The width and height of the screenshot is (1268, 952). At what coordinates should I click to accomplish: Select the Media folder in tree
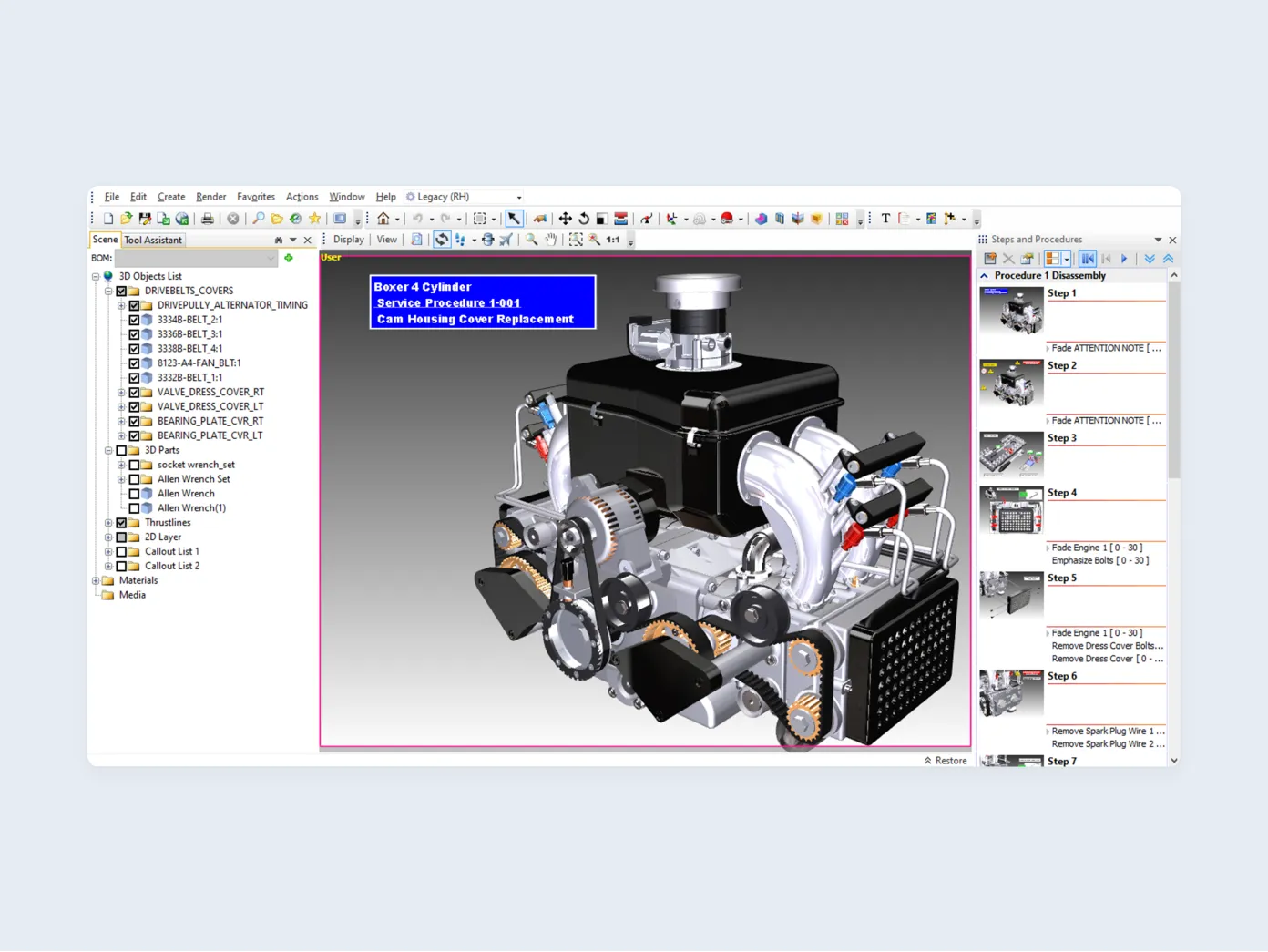(x=132, y=596)
